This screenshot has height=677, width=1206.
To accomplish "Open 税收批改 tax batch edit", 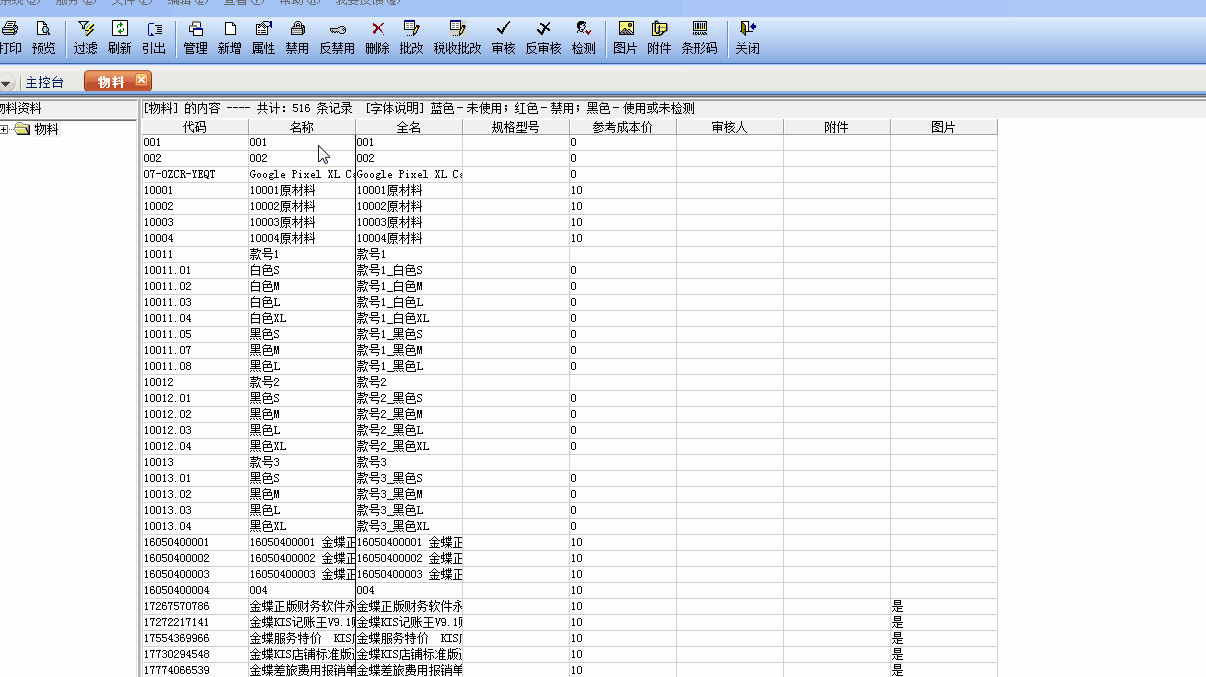I will (x=457, y=37).
